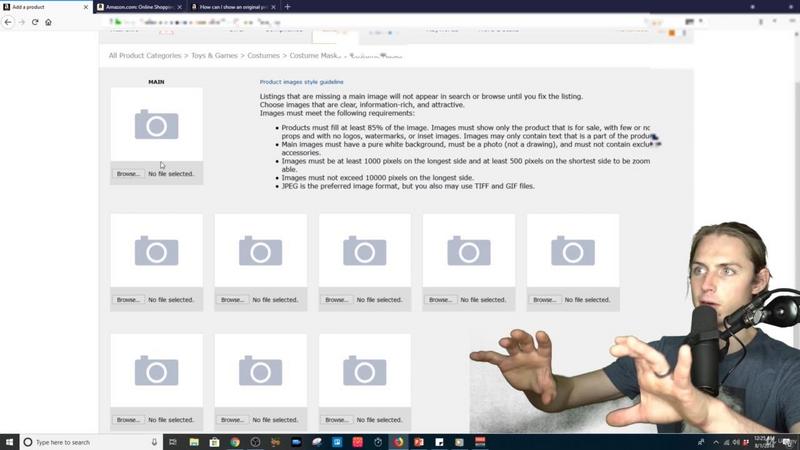The image size is (800, 450).
Task: Click the MAIN label above the first image slot
Action: pyautogui.click(x=156, y=82)
